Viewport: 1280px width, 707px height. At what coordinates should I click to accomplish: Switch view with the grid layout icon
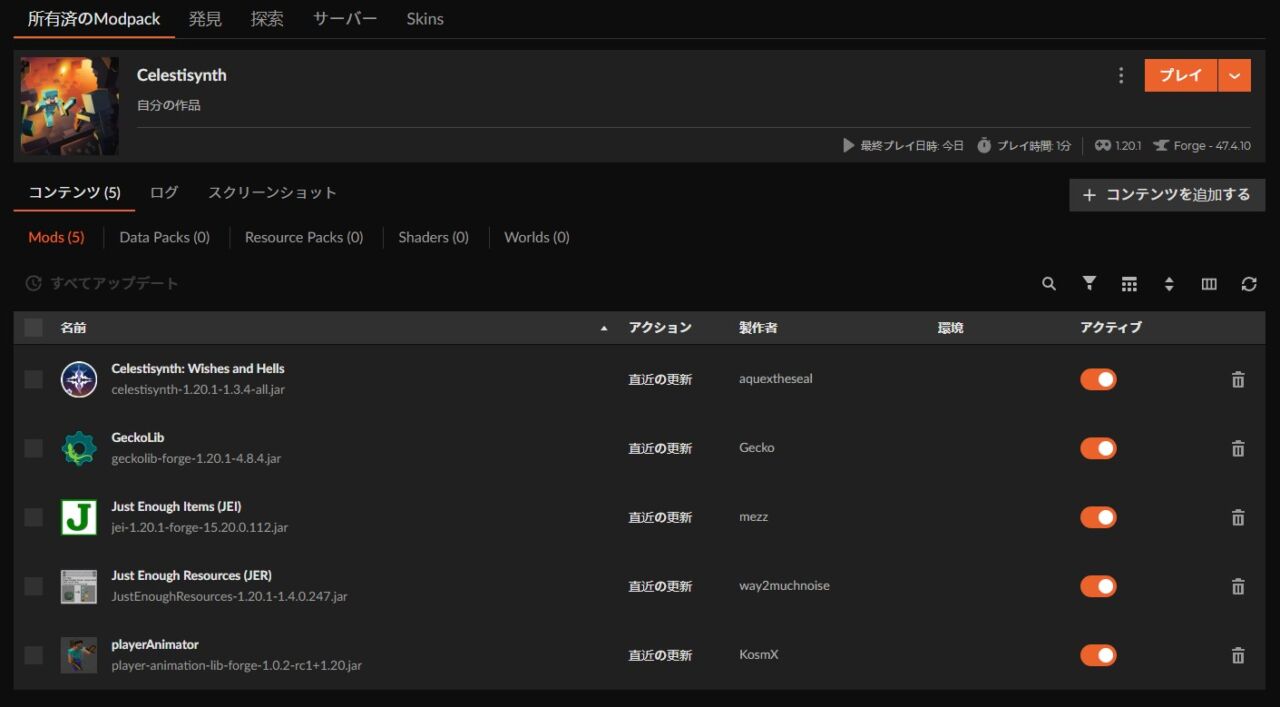point(1129,284)
